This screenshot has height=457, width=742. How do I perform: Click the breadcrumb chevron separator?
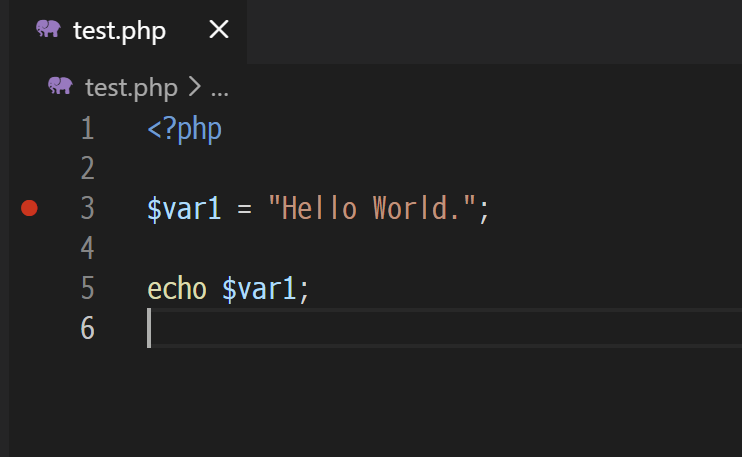[x=195, y=88]
